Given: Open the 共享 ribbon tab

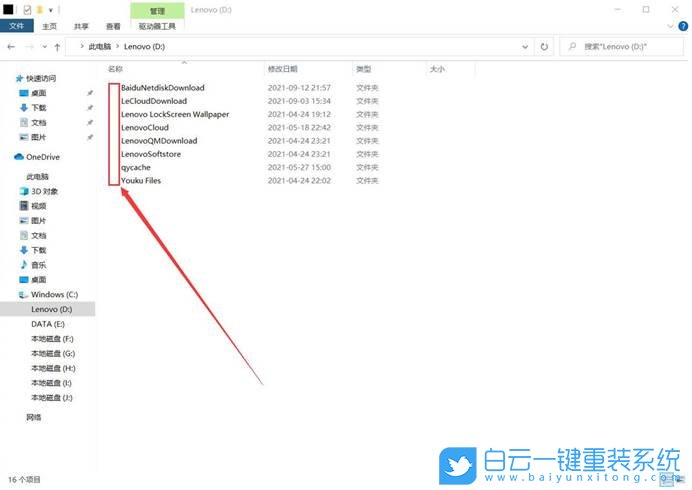Looking at the screenshot, I should coord(81,26).
